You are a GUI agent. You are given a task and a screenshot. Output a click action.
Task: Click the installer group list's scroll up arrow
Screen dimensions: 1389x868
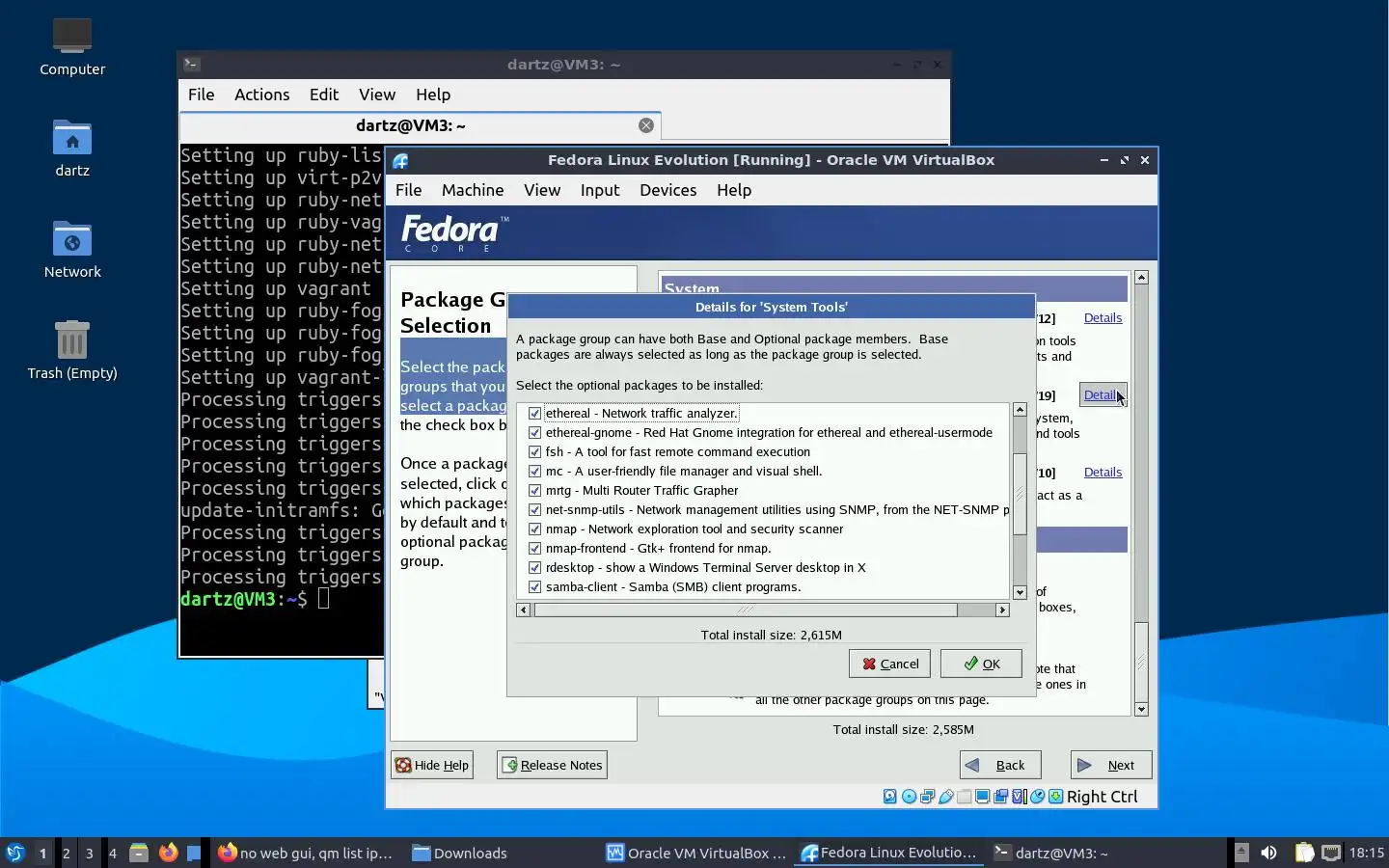pyautogui.click(x=1141, y=278)
